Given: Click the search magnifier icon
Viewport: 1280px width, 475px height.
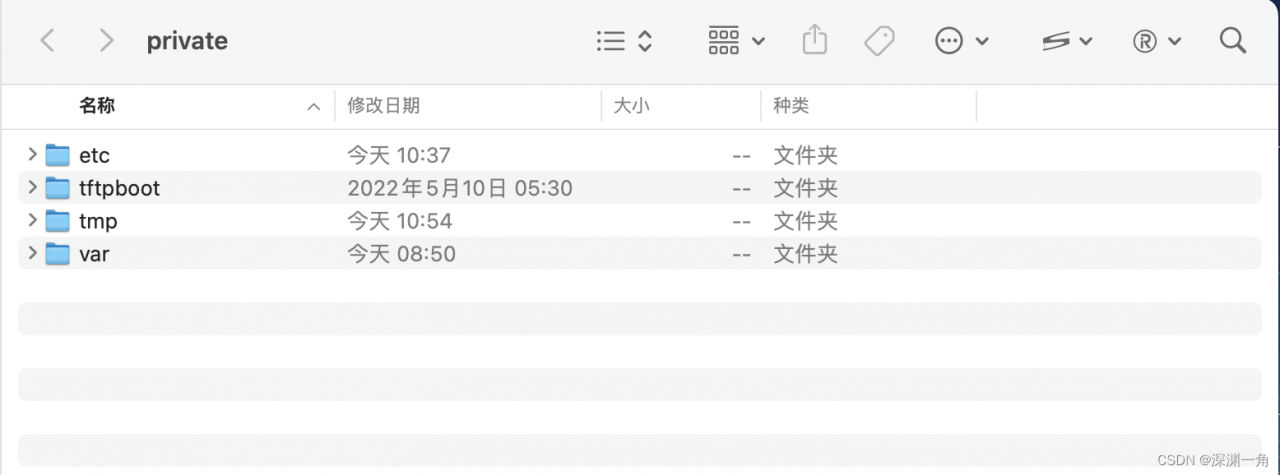Looking at the screenshot, I should (x=1233, y=40).
